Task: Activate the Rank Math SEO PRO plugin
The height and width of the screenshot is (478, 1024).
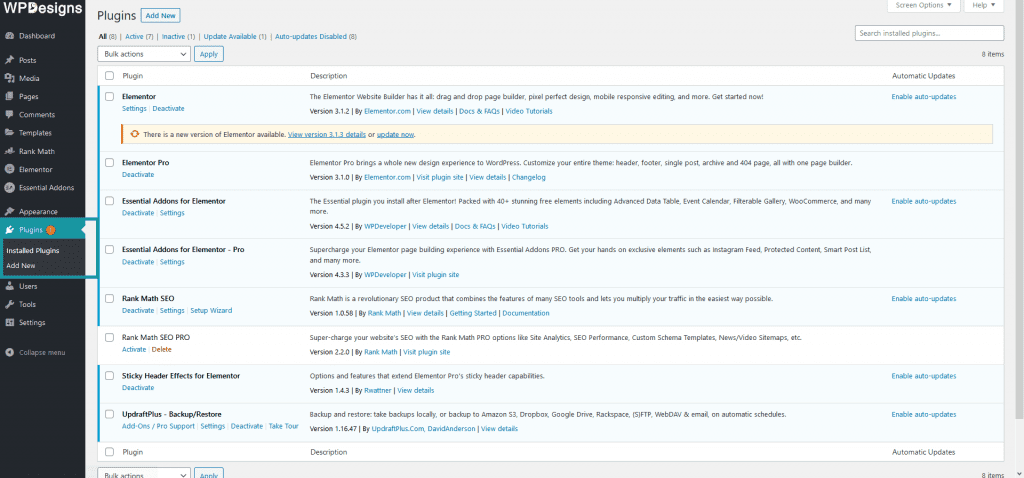Action: (x=133, y=350)
